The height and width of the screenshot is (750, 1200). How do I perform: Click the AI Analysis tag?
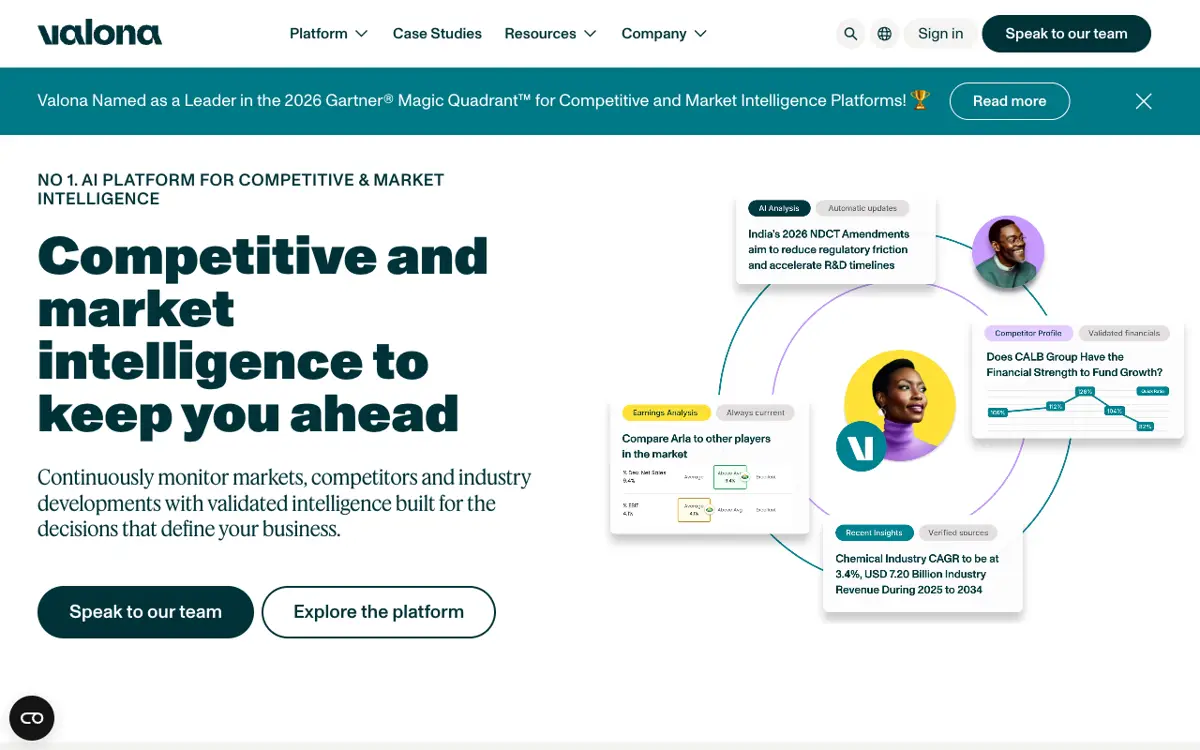pyautogui.click(x=779, y=208)
